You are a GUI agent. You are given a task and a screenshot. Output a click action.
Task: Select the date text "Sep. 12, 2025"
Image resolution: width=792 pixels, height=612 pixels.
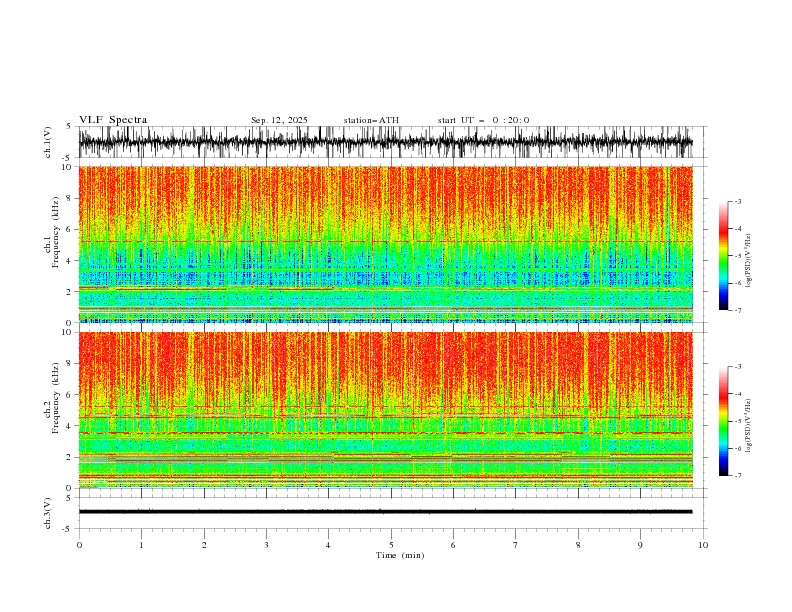coord(279,120)
